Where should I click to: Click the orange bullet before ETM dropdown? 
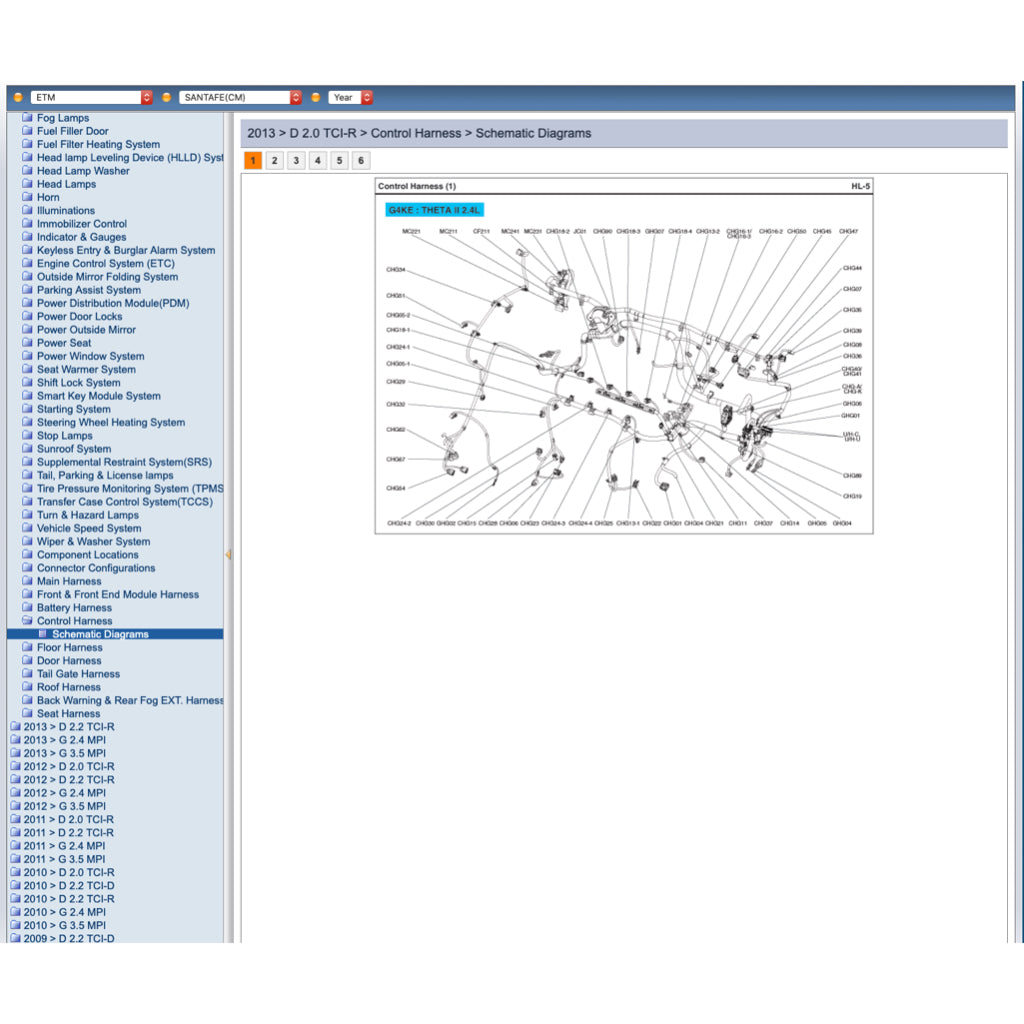[x=18, y=98]
